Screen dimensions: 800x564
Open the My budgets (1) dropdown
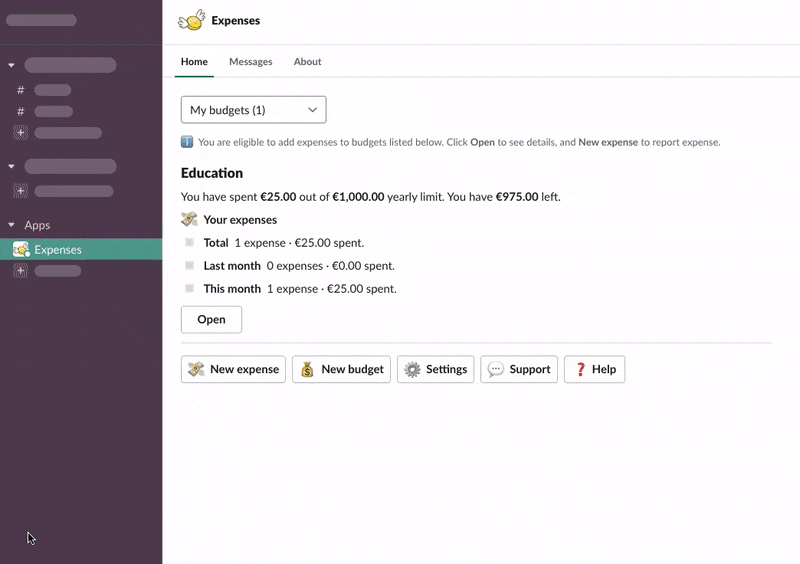pyautogui.click(x=254, y=110)
